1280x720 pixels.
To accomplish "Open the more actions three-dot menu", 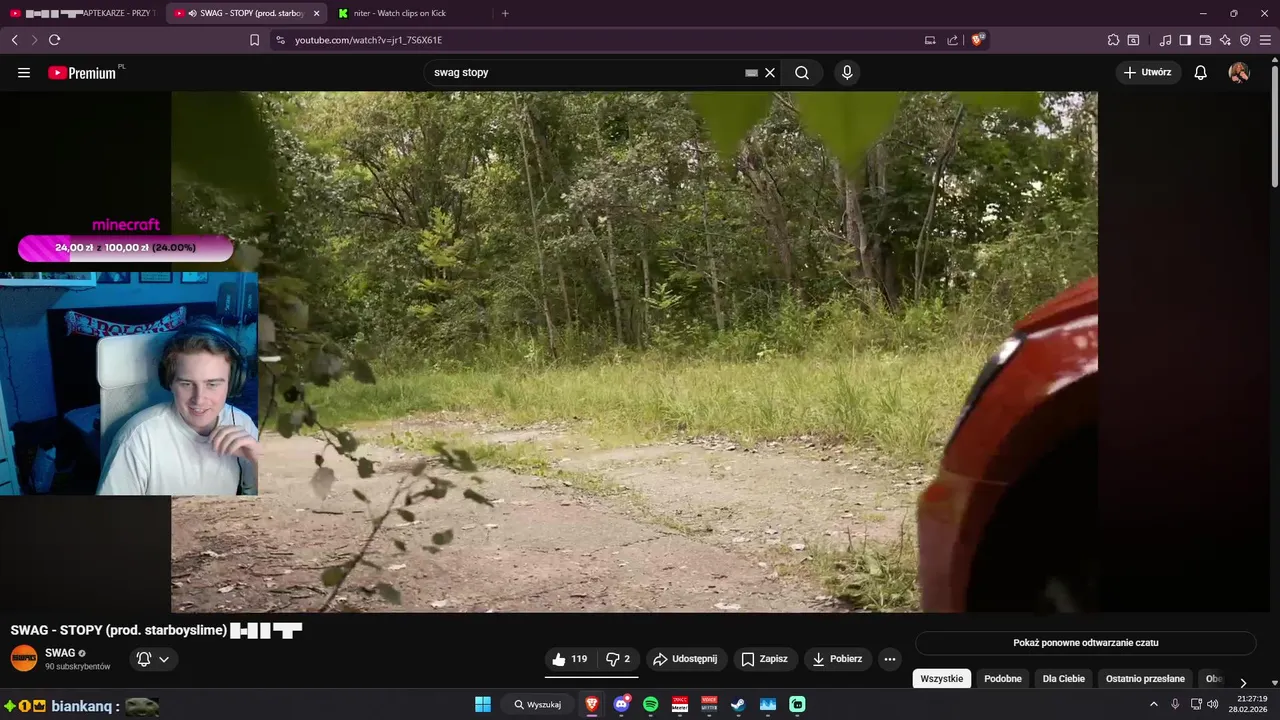I will coord(890,659).
